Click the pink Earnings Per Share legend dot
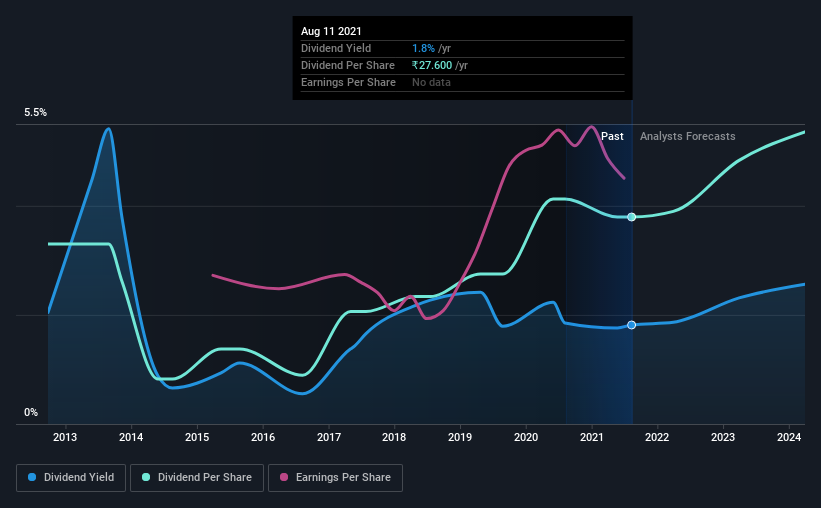 [284, 477]
